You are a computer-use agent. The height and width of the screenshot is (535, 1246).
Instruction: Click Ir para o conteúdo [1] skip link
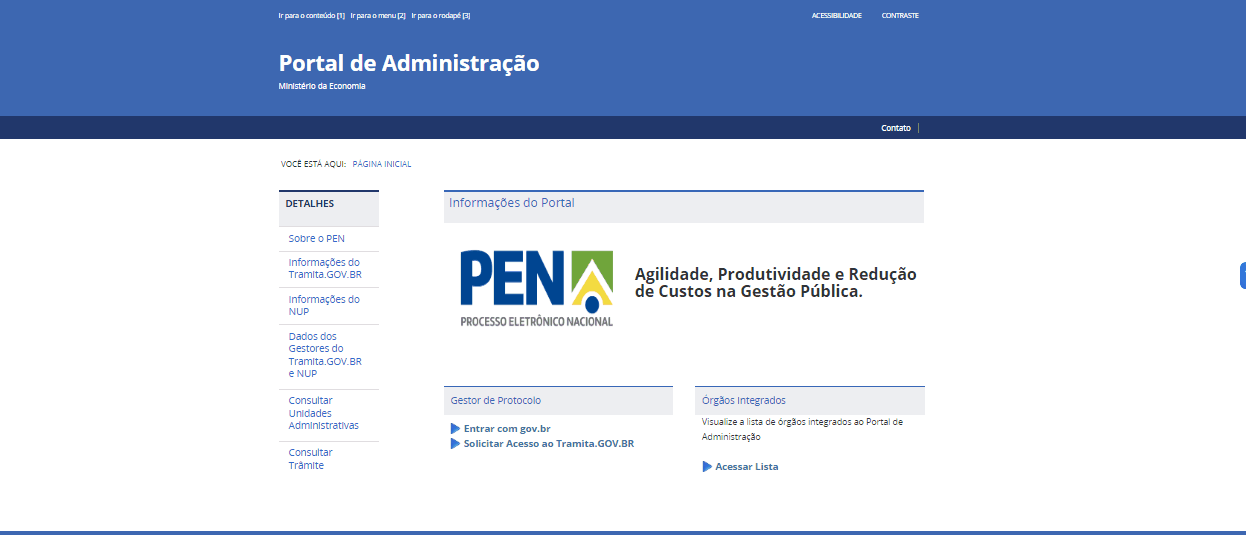pyautogui.click(x=311, y=16)
